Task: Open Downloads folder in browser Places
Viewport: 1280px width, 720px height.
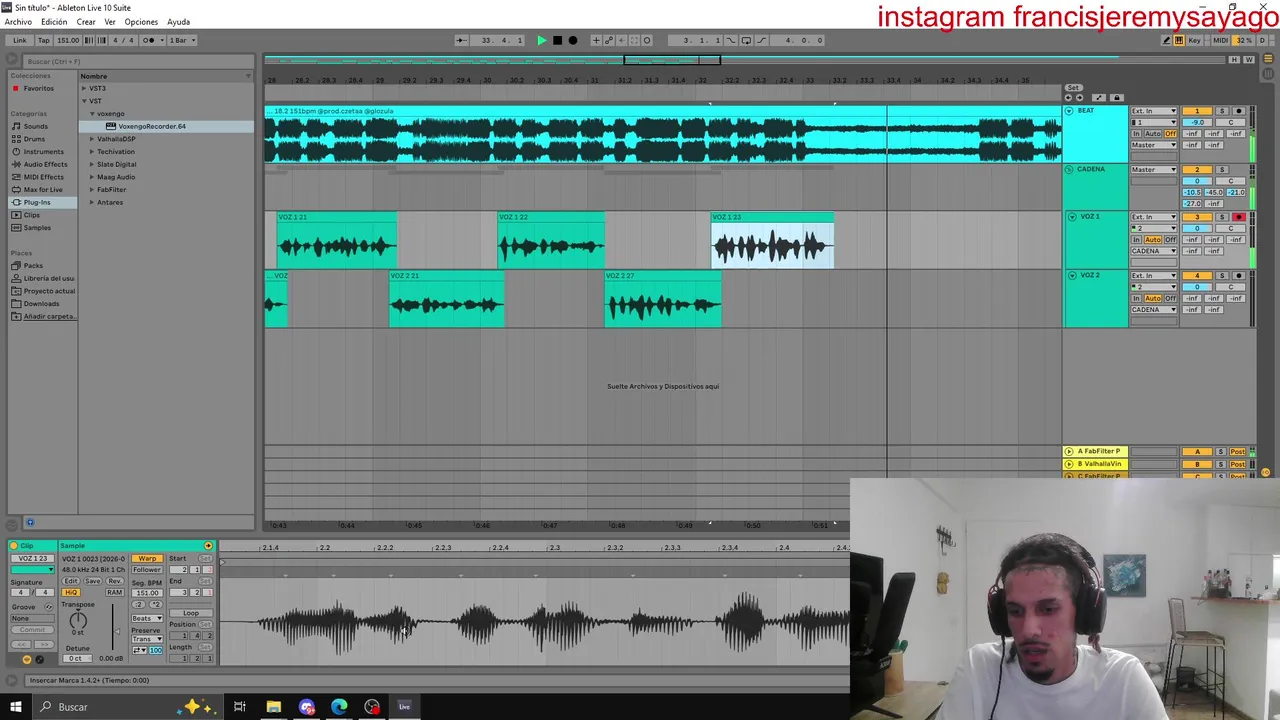Action: [x=41, y=303]
